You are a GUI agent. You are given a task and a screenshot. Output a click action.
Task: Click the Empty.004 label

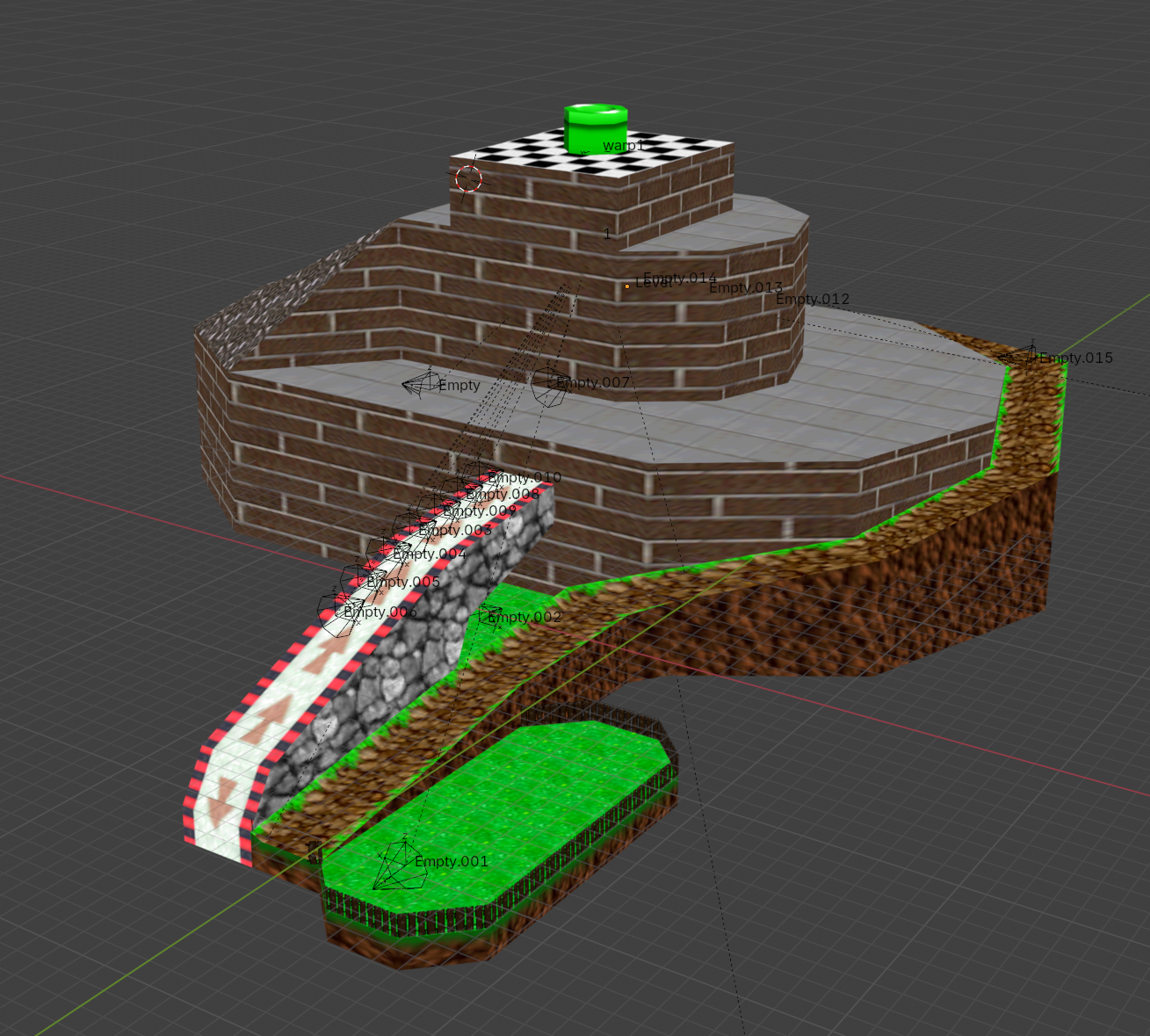(x=430, y=554)
